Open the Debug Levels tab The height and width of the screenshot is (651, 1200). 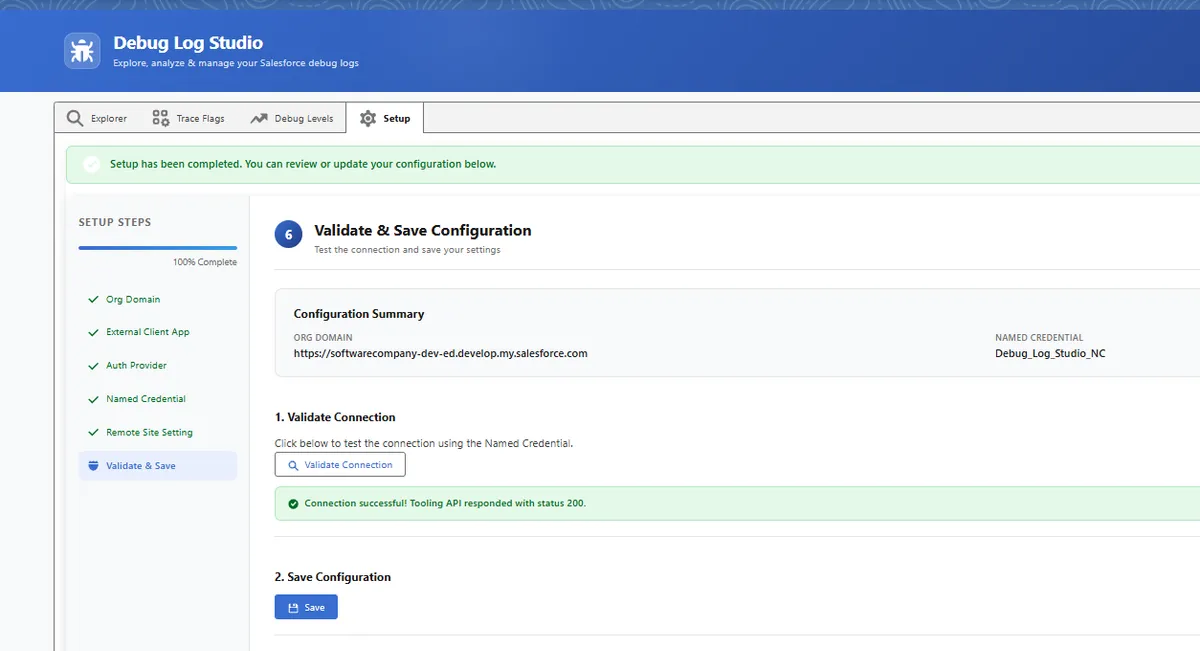pyautogui.click(x=291, y=118)
